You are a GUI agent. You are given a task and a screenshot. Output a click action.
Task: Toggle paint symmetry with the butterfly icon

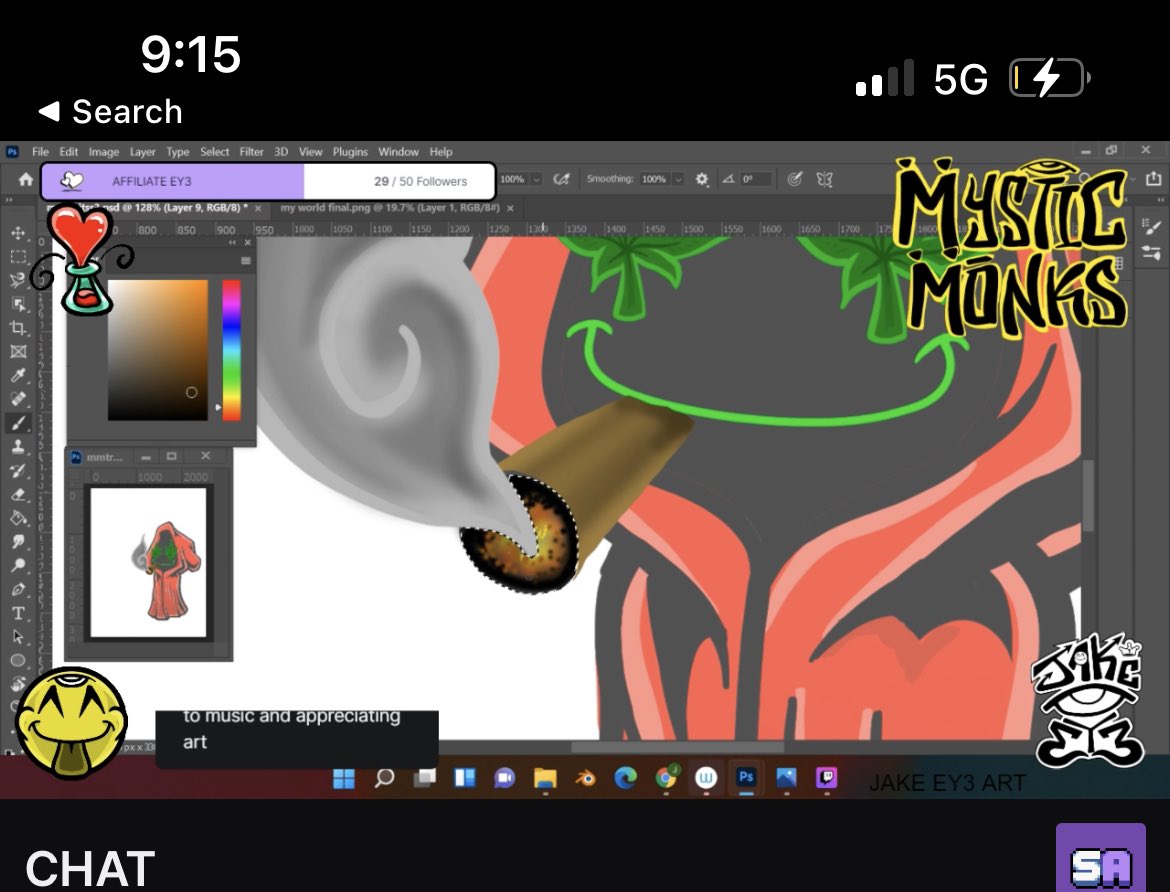tap(824, 178)
